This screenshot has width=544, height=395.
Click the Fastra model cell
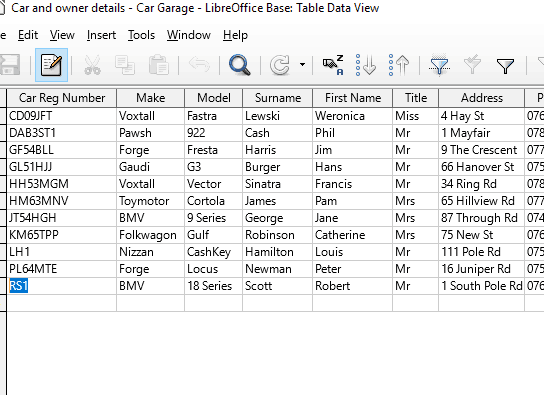(214, 116)
